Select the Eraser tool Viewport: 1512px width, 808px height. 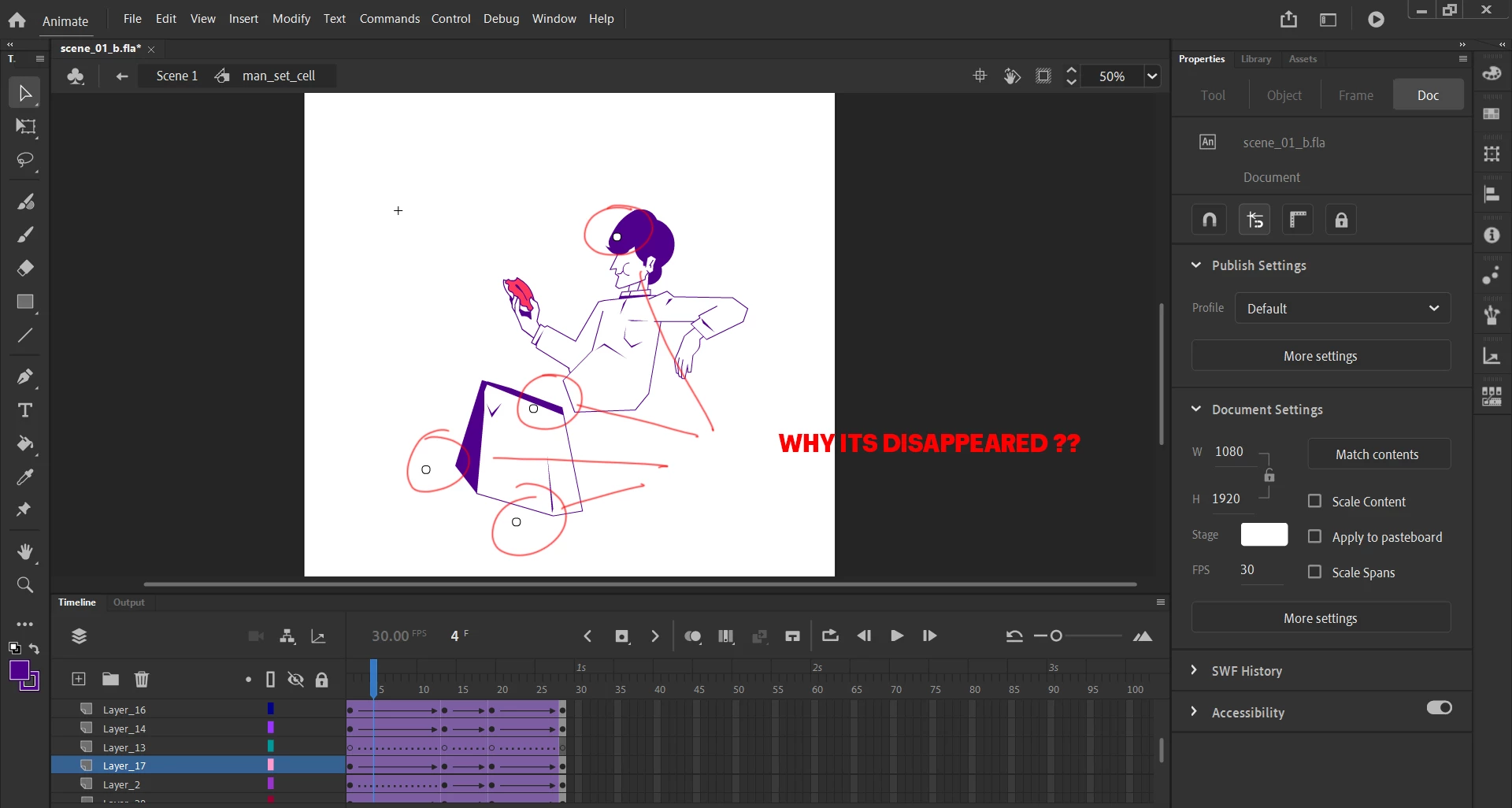tap(25, 268)
